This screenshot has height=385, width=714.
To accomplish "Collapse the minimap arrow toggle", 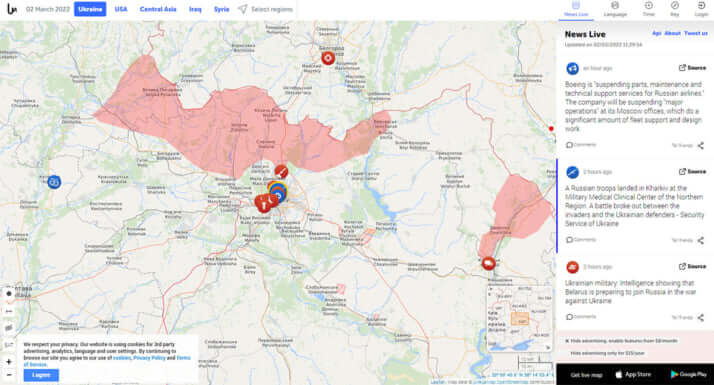I will pyautogui.click(x=548, y=348).
